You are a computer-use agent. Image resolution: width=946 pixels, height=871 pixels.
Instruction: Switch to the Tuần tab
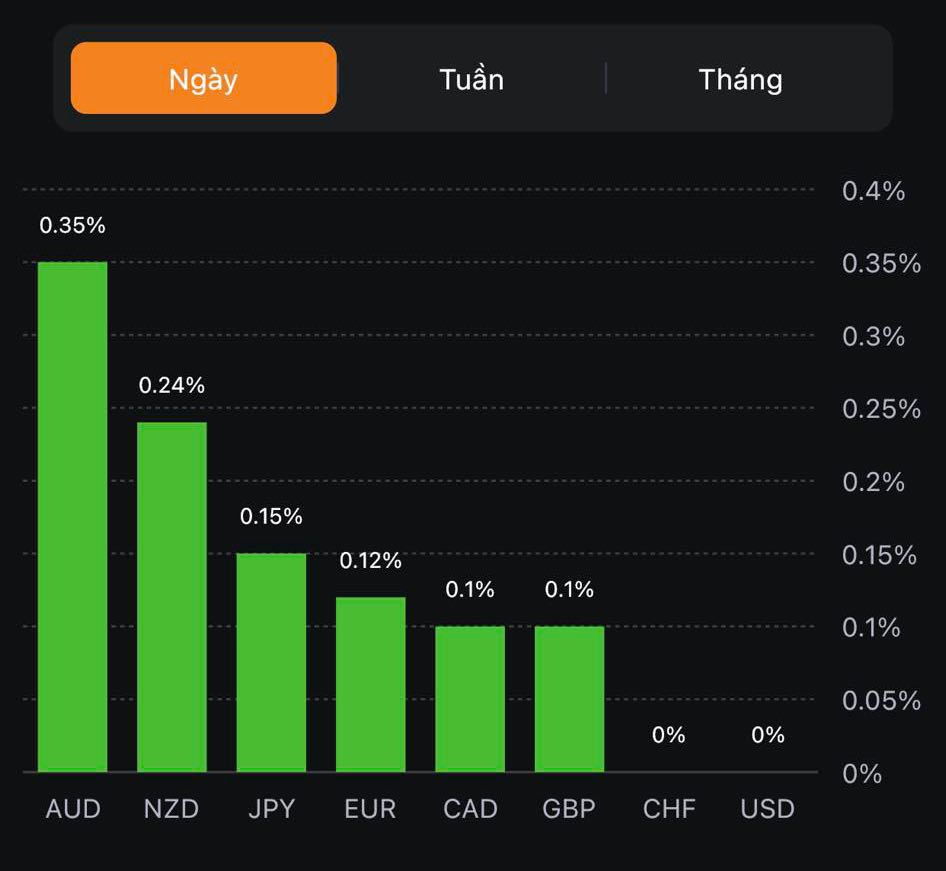click(x=471, y=79)
